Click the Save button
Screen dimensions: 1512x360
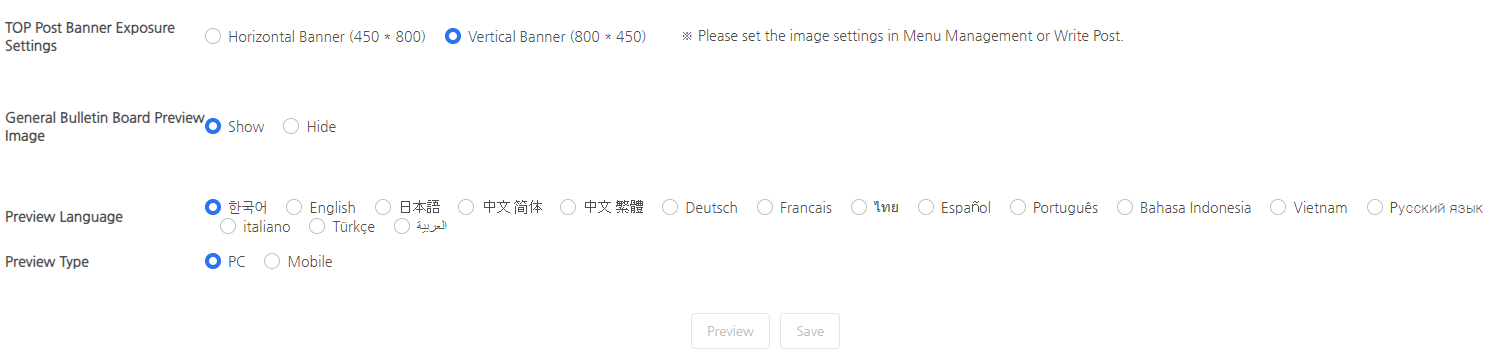point(810,331)
